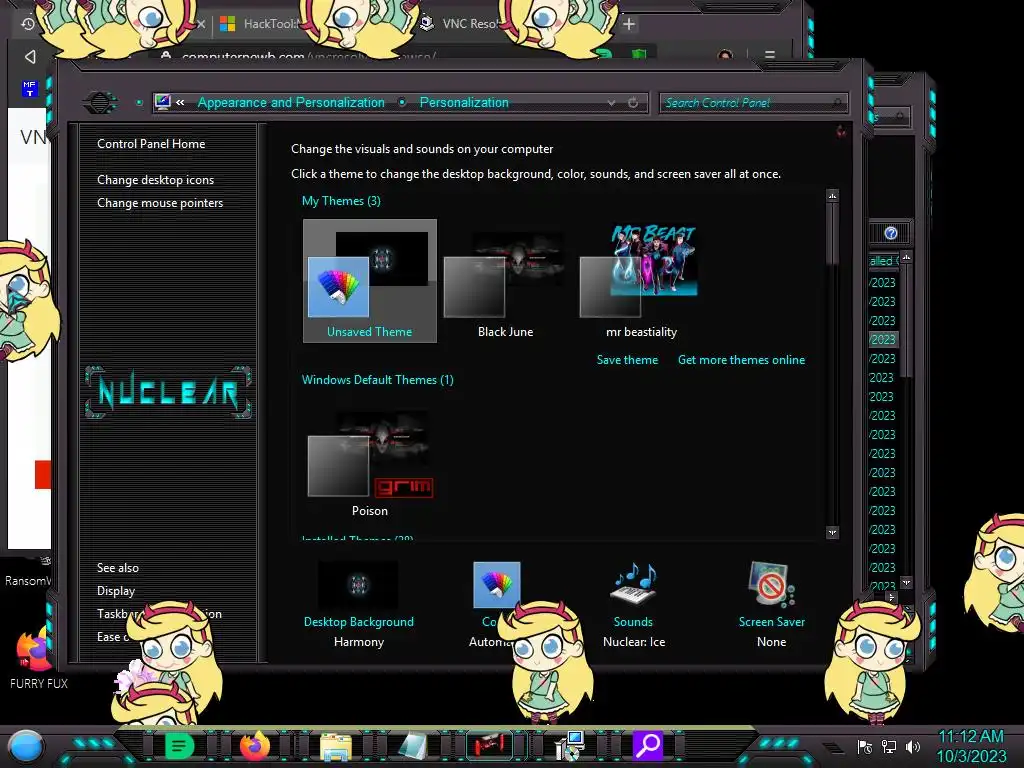Open browser history clock icon

pos(28,24)
